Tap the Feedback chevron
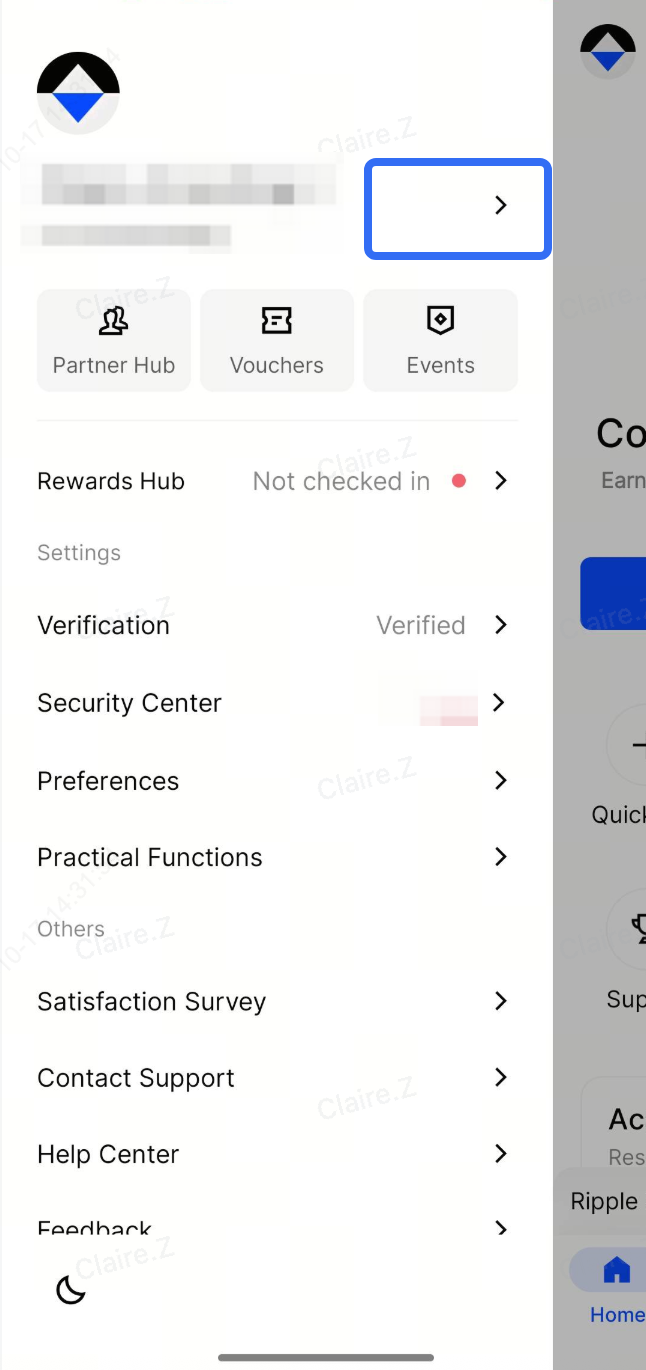 tap(501, 1228)
